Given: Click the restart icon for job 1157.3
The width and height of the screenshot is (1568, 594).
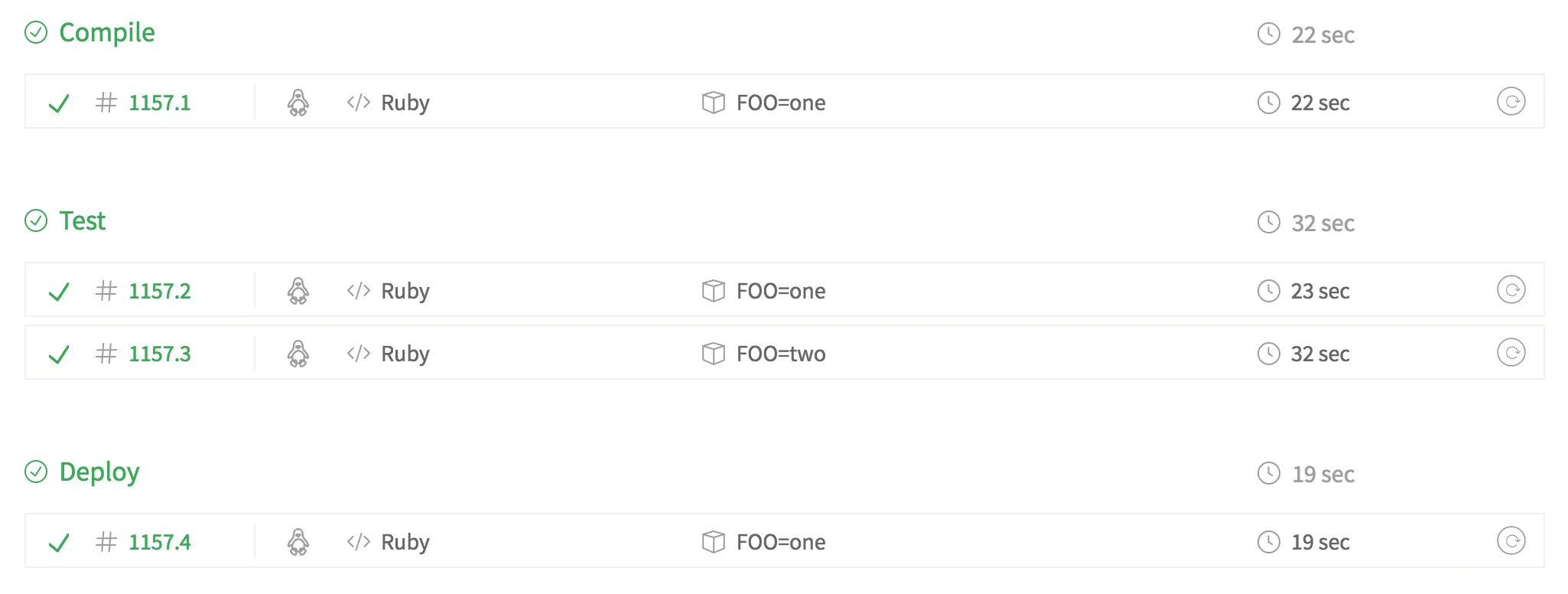Looking at the screenshot, I should click(1511, 353).
